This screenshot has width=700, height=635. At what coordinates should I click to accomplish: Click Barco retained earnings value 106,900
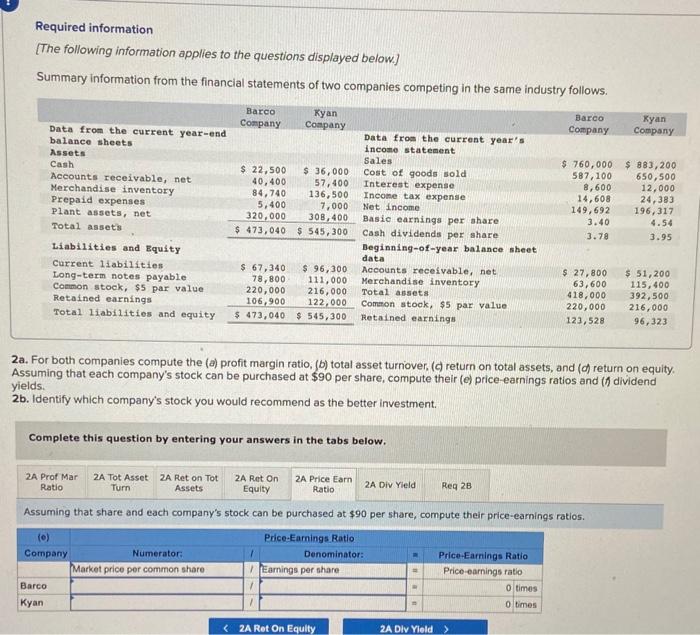[265, 301]
